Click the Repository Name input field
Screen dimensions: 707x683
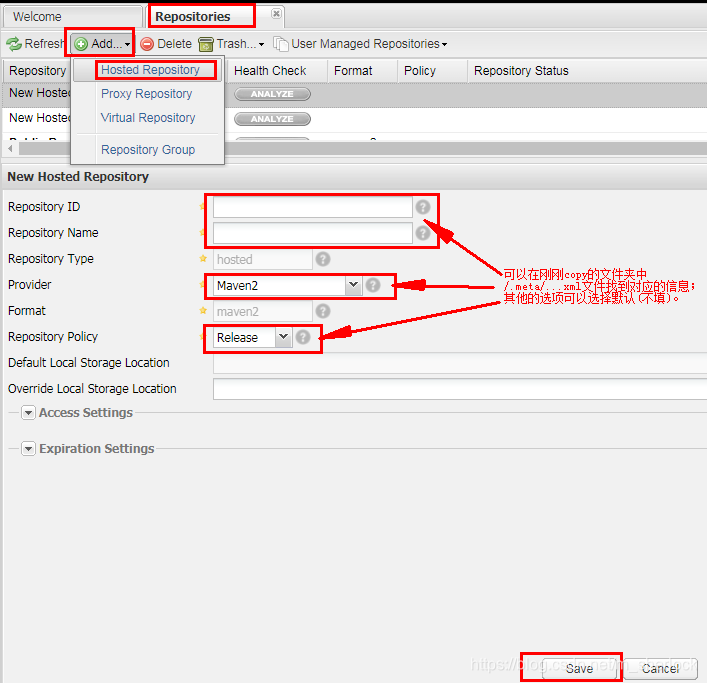click(312, 233)
